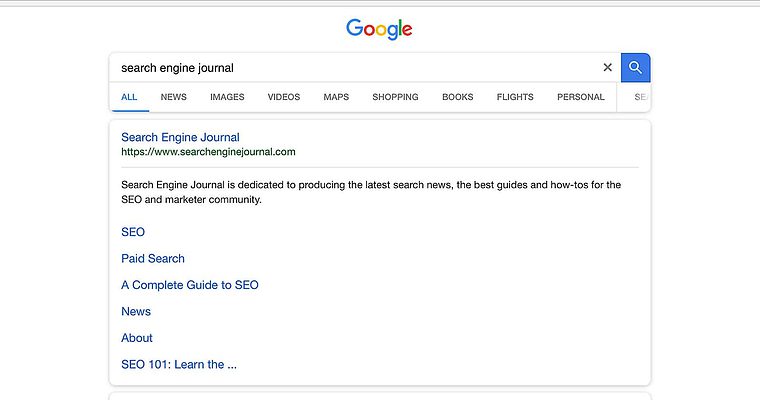Go to the SHOPPING tab
The image size is (760, 400).
tap(396, 97)
